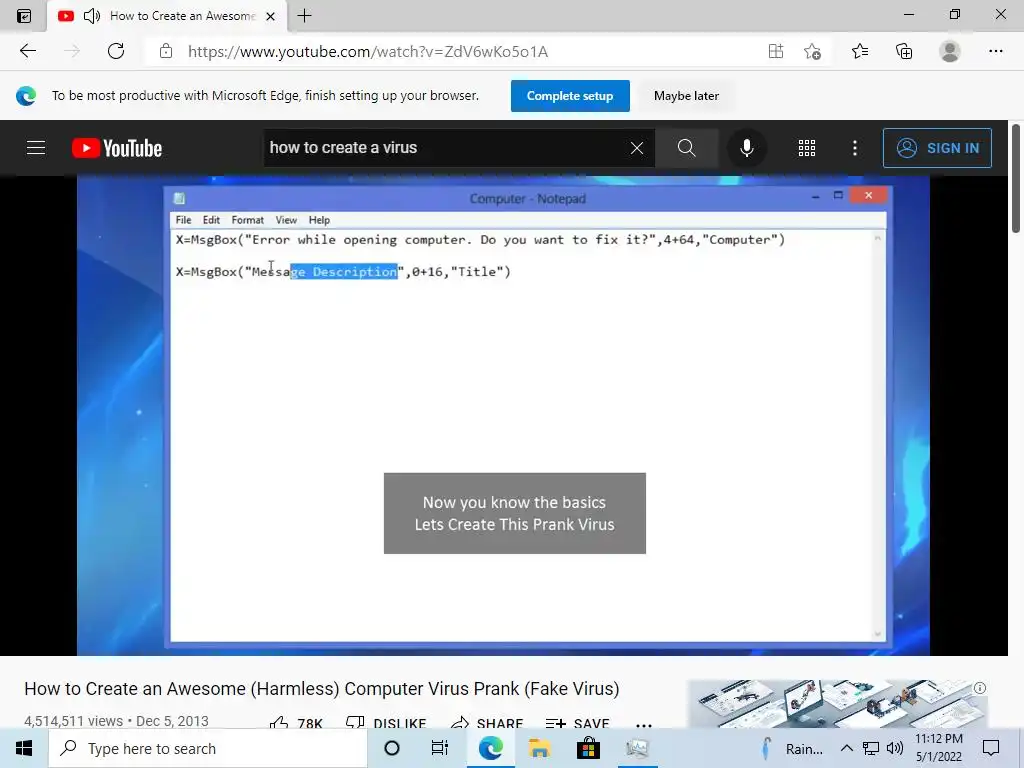The height and width of the screenshot is (768, 1024).
Task: Mute tab via the speaker icon
Action: click(x=92, y=16)
